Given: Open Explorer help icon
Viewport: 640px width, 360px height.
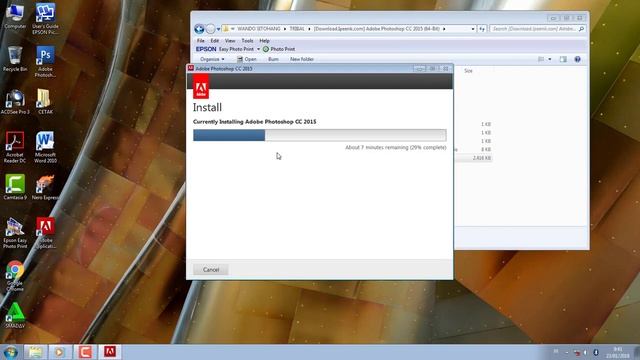Looking at the screenshot, I should [578, 60].
